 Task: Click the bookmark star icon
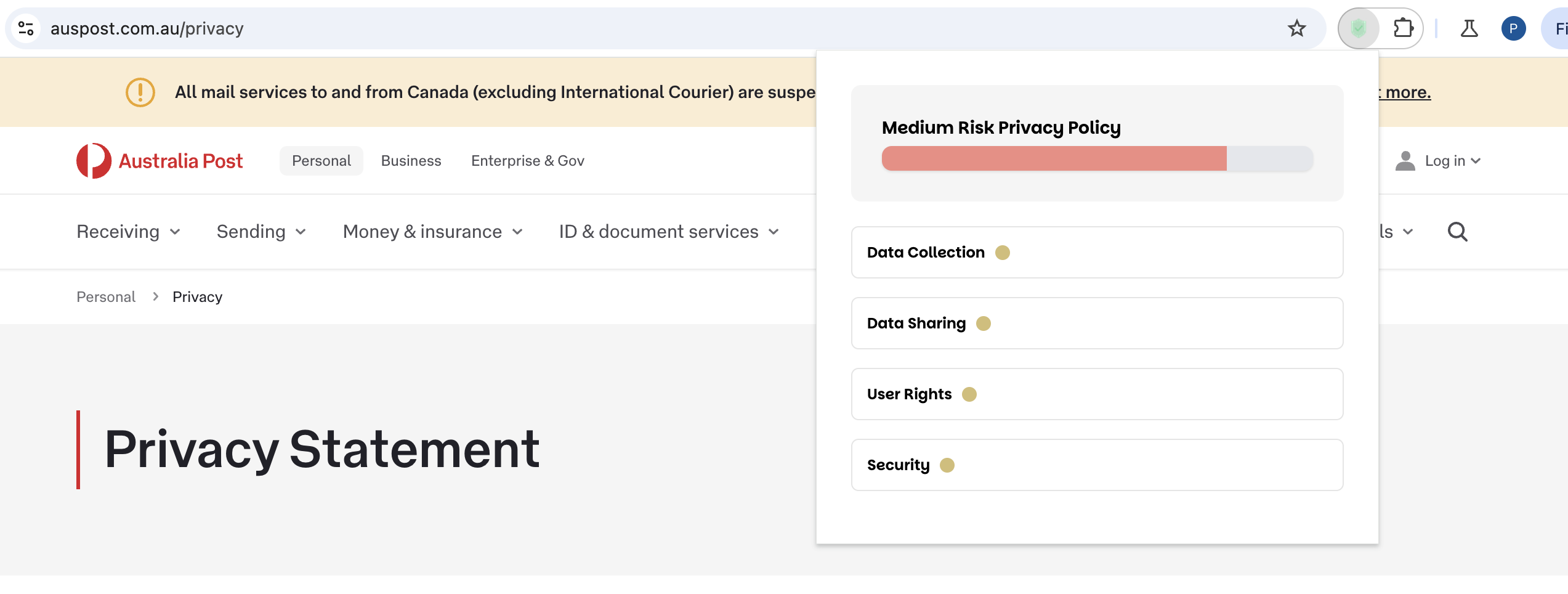(x=1296, y=28)
